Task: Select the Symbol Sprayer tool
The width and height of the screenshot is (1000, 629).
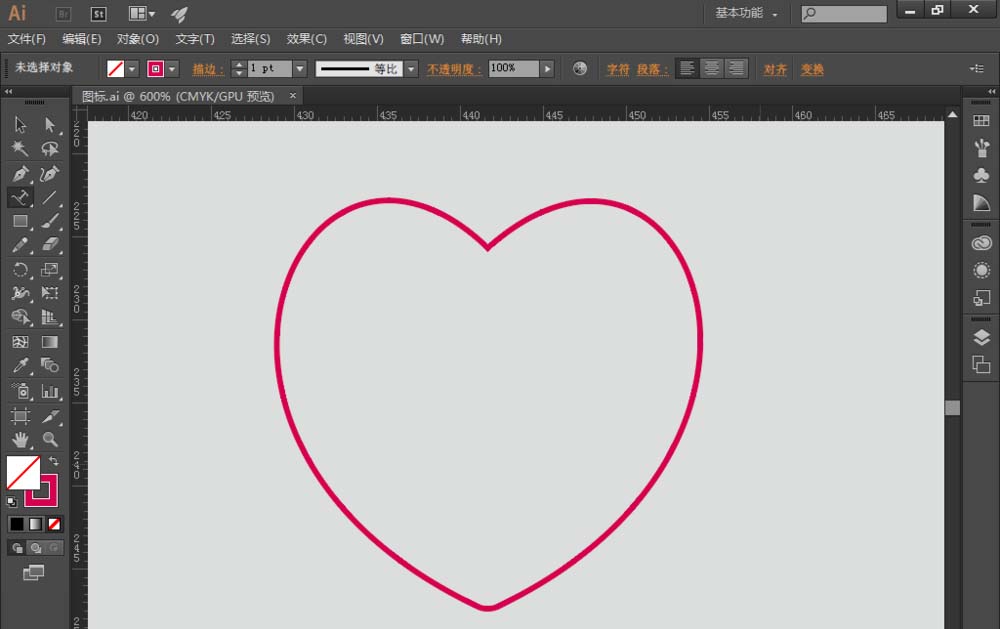Action: click(20, 390)
